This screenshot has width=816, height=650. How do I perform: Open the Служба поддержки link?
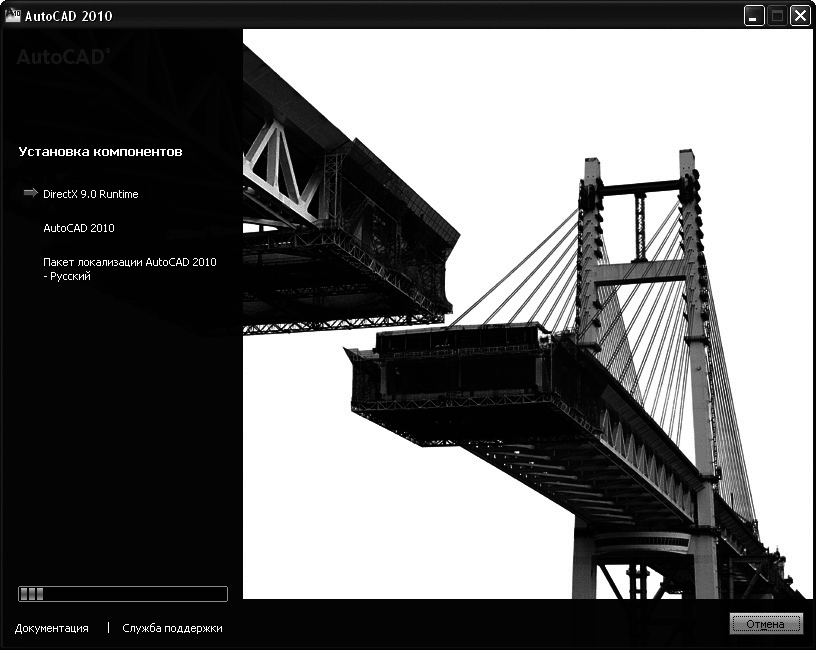(172, 628)
